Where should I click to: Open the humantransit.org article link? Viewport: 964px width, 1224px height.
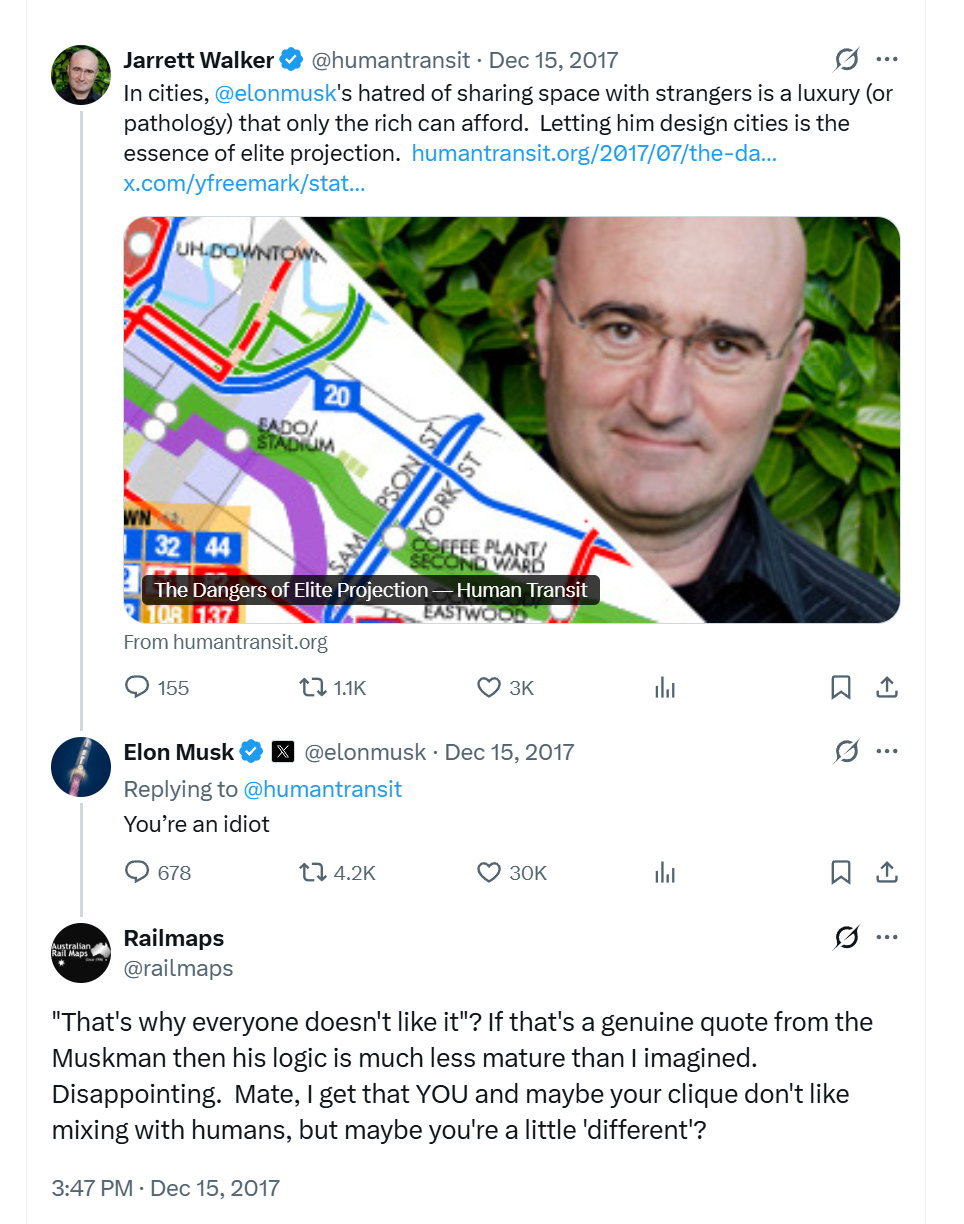pyautogui.click(x=594, y=154)
